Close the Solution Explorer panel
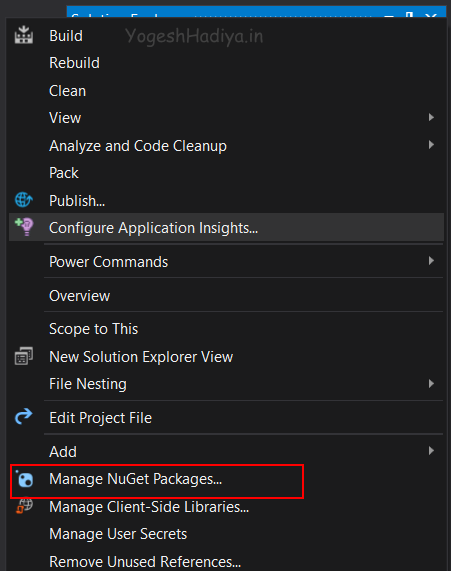 coord(431,16)
